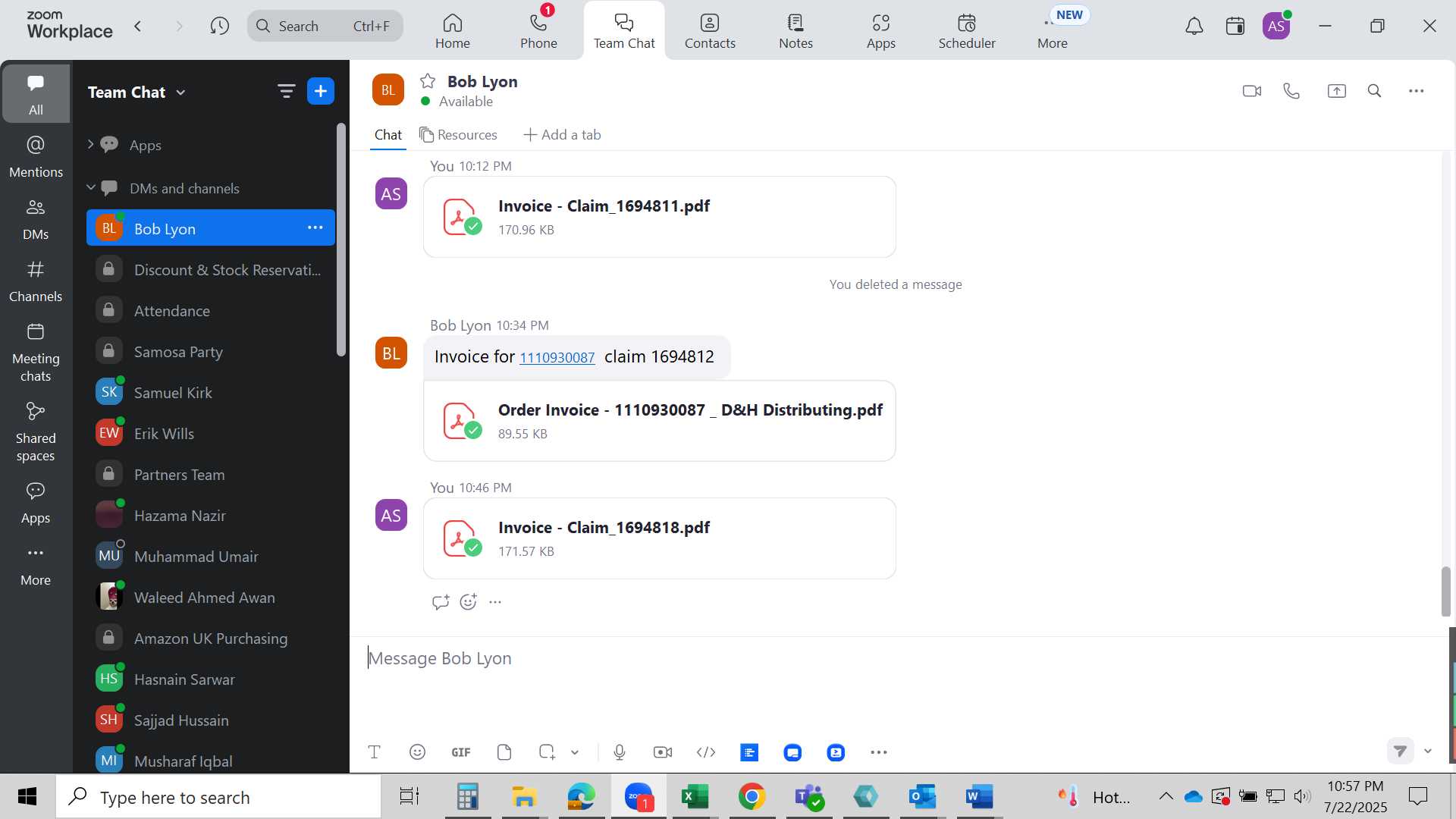The image size is (1456, 819).
Task: Open the Apps tab in top navigation
Action: click(881, 32)
